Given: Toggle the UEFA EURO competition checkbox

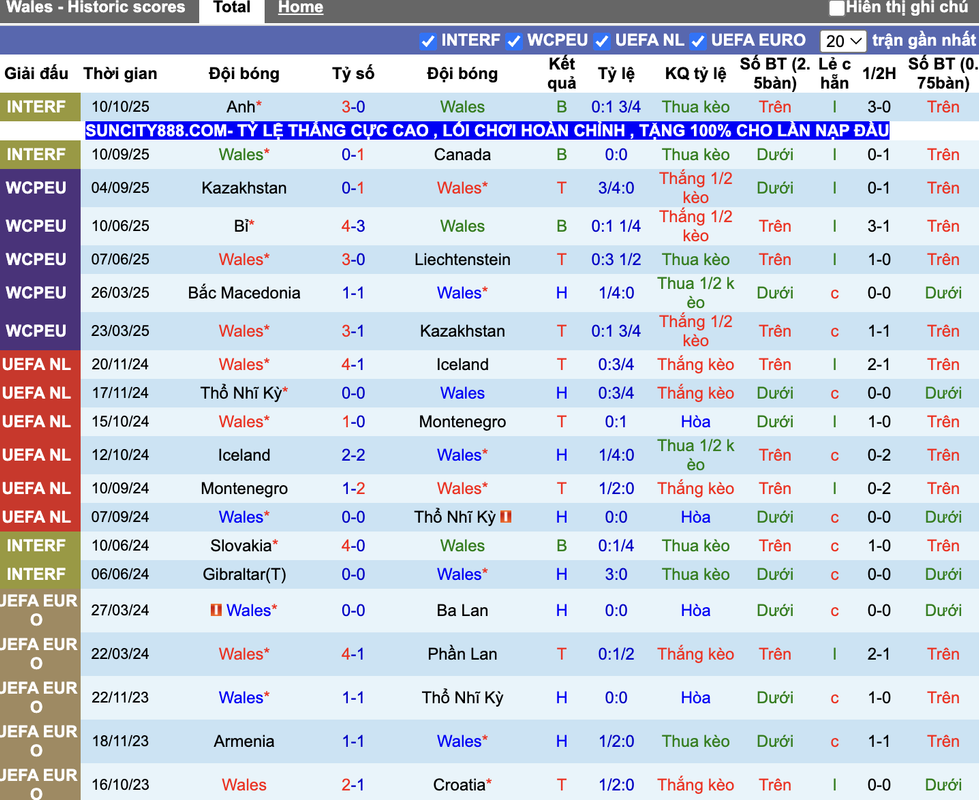Looking at the screenshot, I should pos(698,41).
